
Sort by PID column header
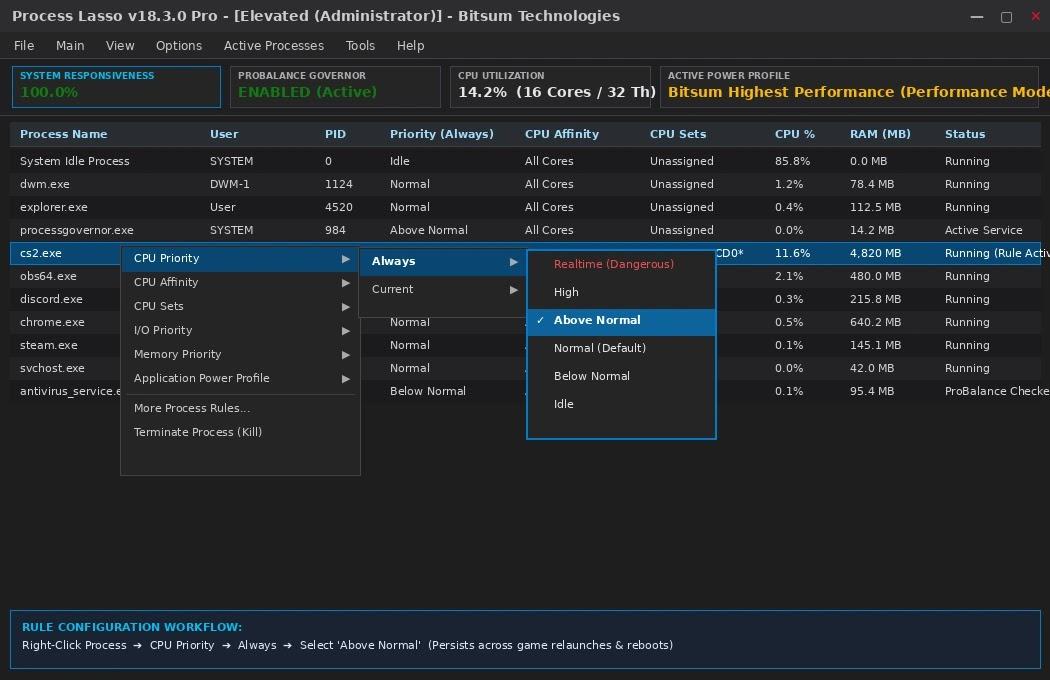point(335,134)
